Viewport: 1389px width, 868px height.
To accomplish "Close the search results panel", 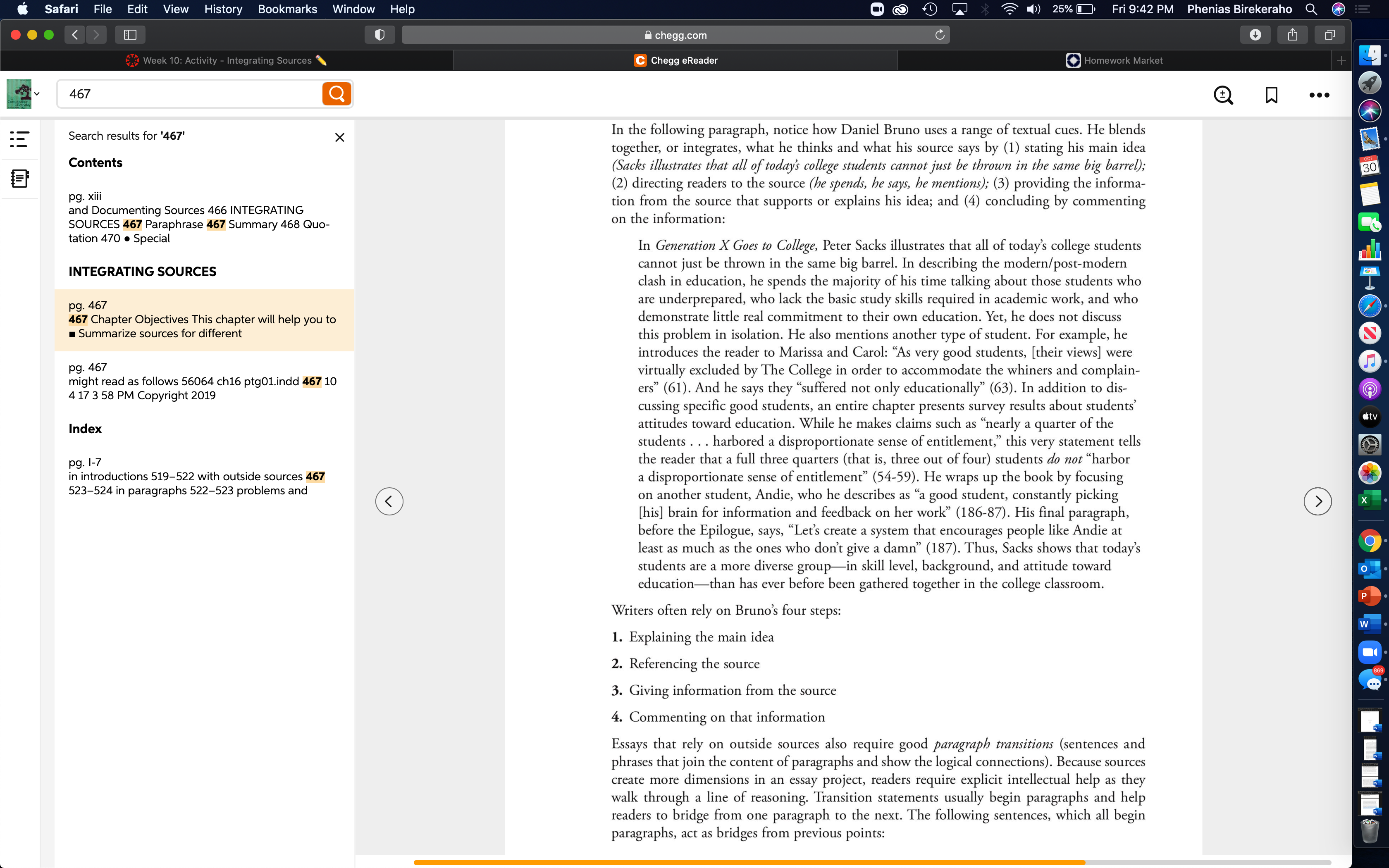I will [340, 137].
